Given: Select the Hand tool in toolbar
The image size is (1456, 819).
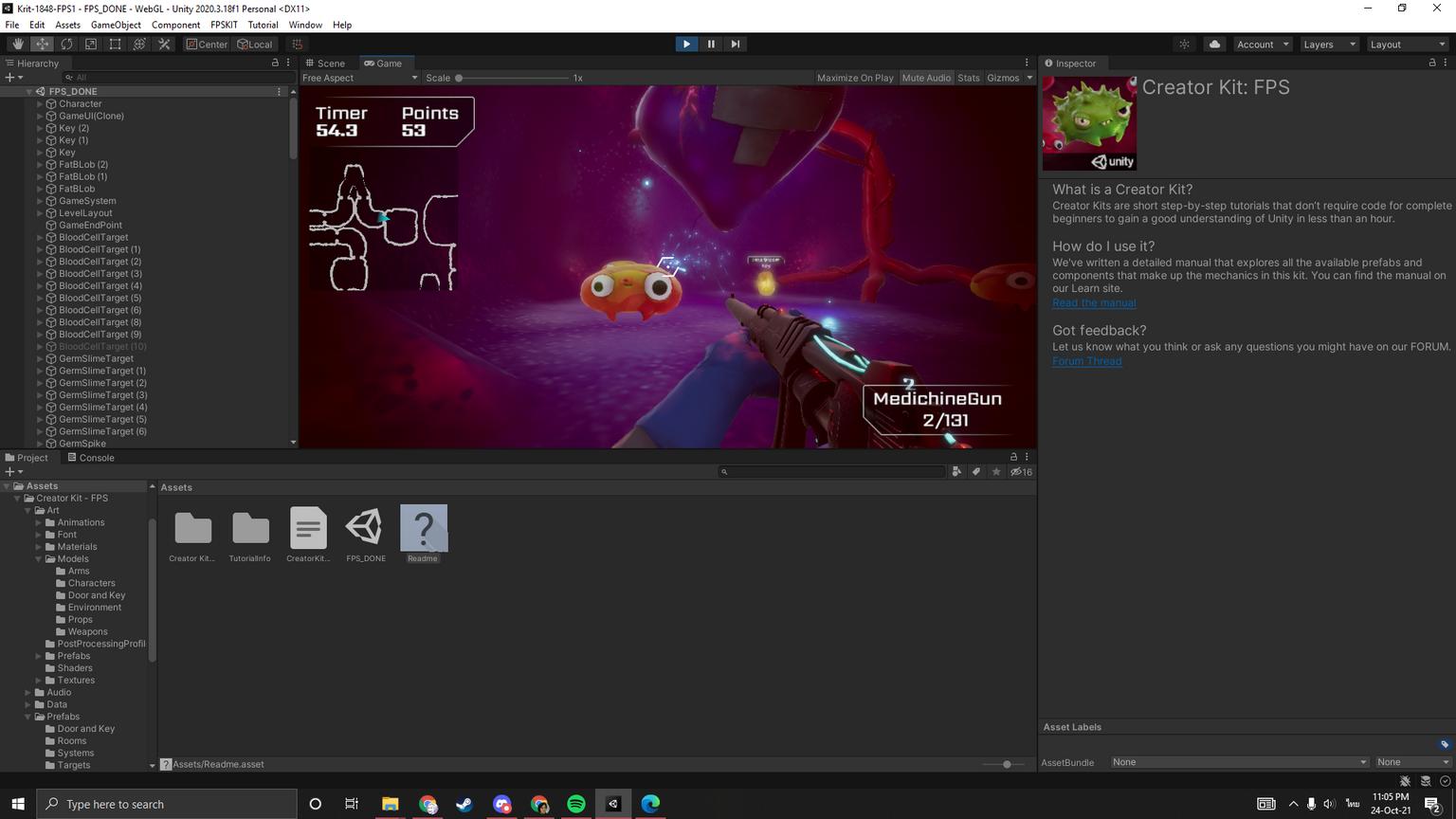Looking at the screenshot, I should point(17,45).
